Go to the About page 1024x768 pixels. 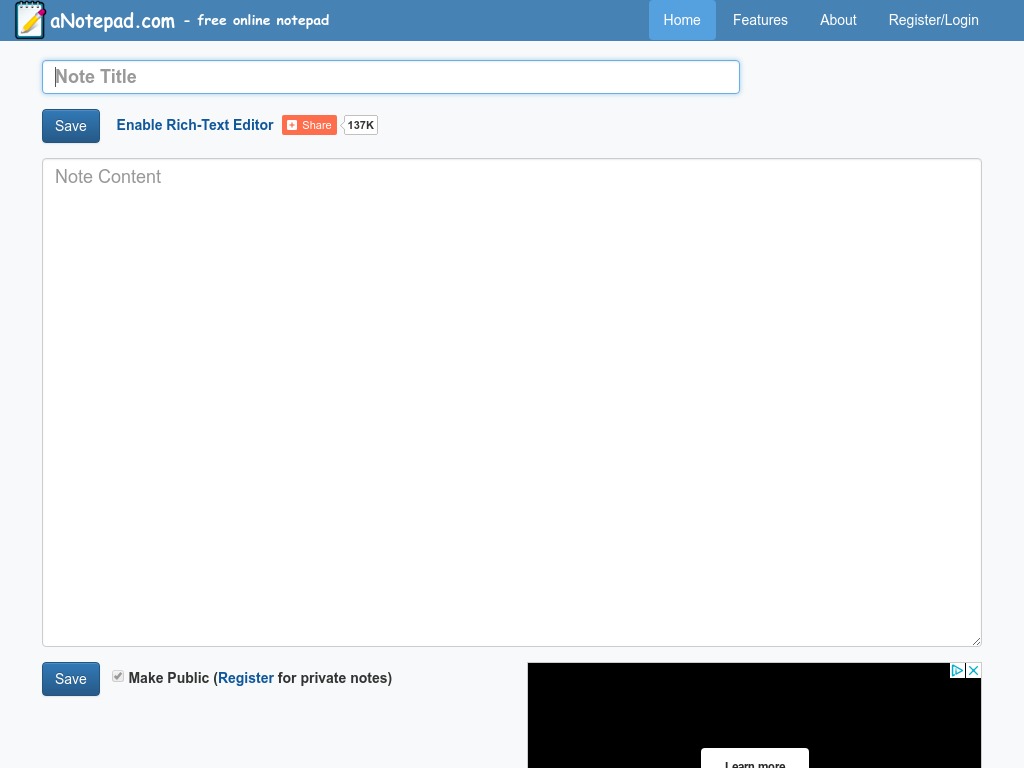point(838,20)
